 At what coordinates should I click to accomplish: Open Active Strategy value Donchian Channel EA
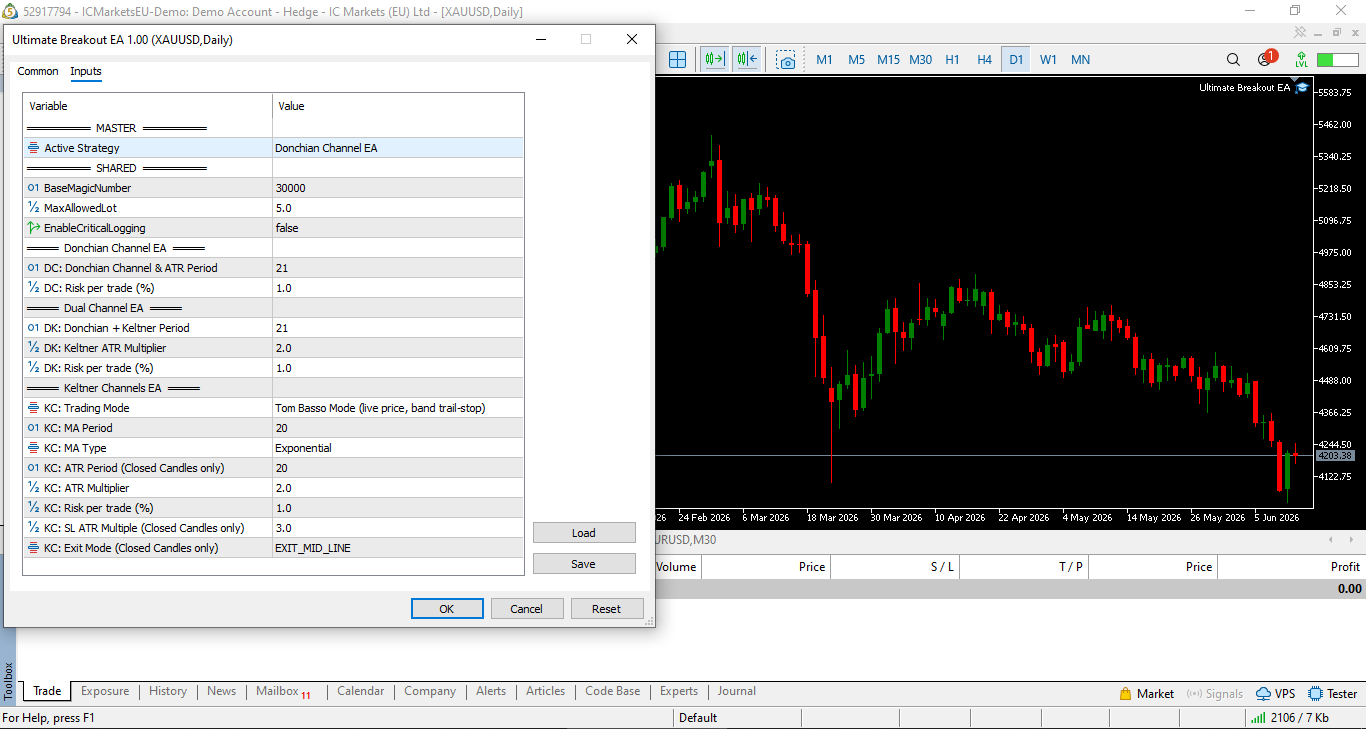point(398,148)
